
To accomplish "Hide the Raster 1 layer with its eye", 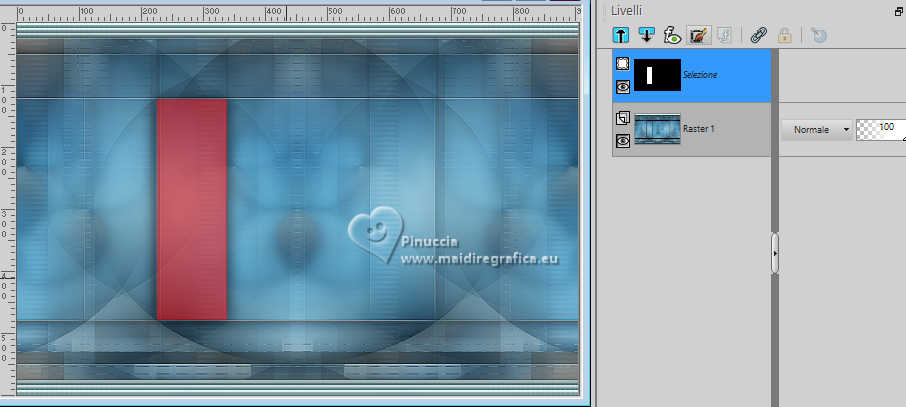I will click(x=622, y=140).
